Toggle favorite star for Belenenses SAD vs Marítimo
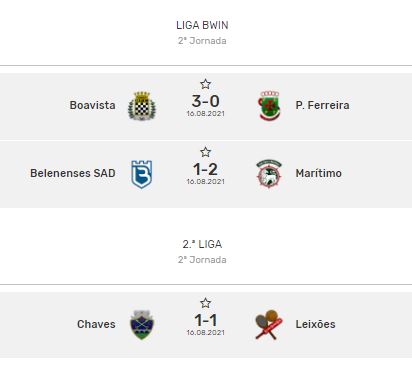 [x=205, y=152]
